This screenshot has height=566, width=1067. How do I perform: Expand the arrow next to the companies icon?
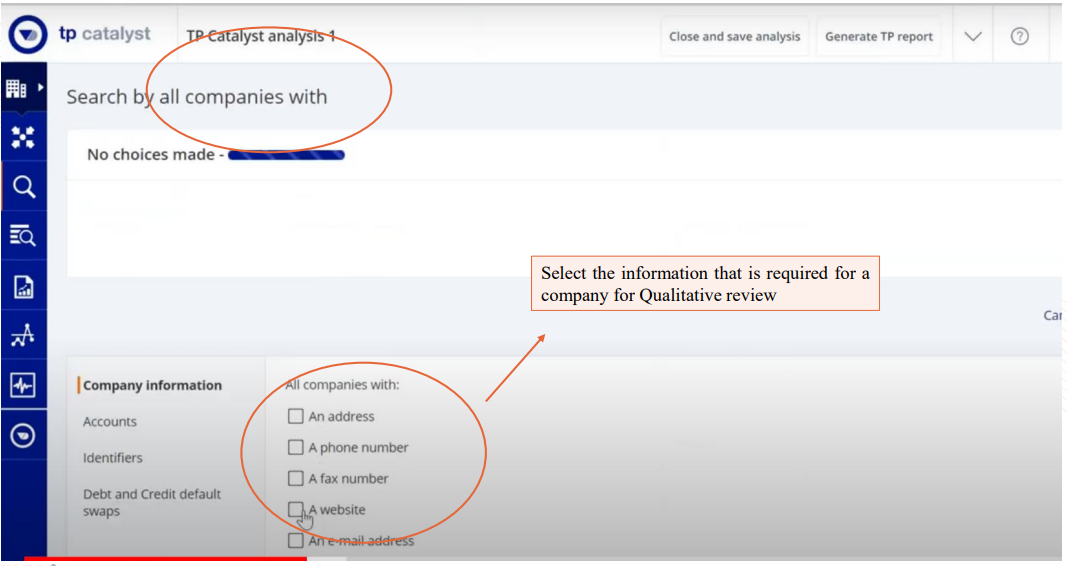41,88
